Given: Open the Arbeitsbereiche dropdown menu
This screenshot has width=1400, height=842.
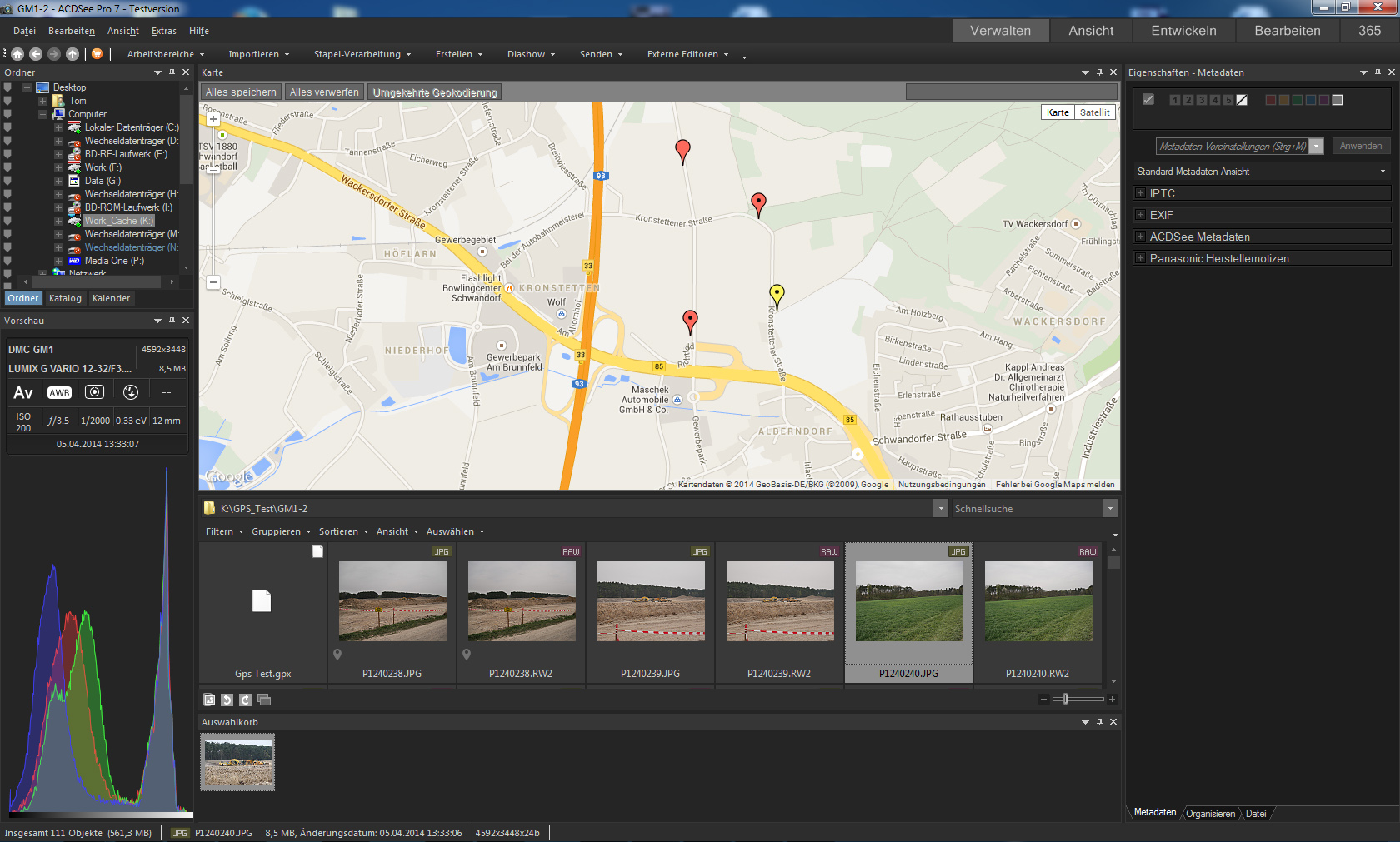Looking at the screenshot, I should tap(165, 54).
